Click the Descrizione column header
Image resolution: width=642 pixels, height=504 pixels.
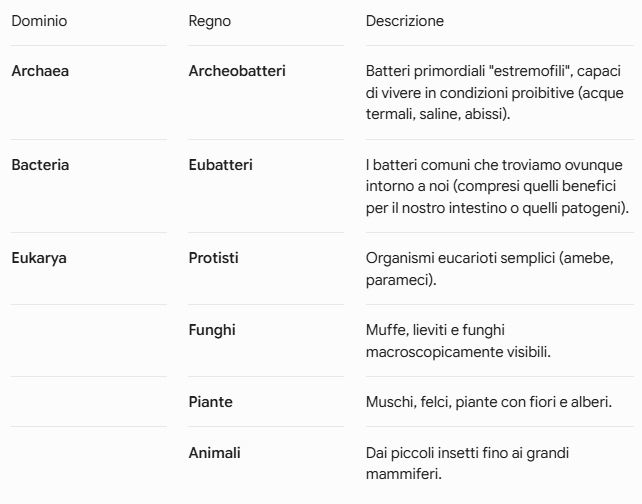click(405, 21)
